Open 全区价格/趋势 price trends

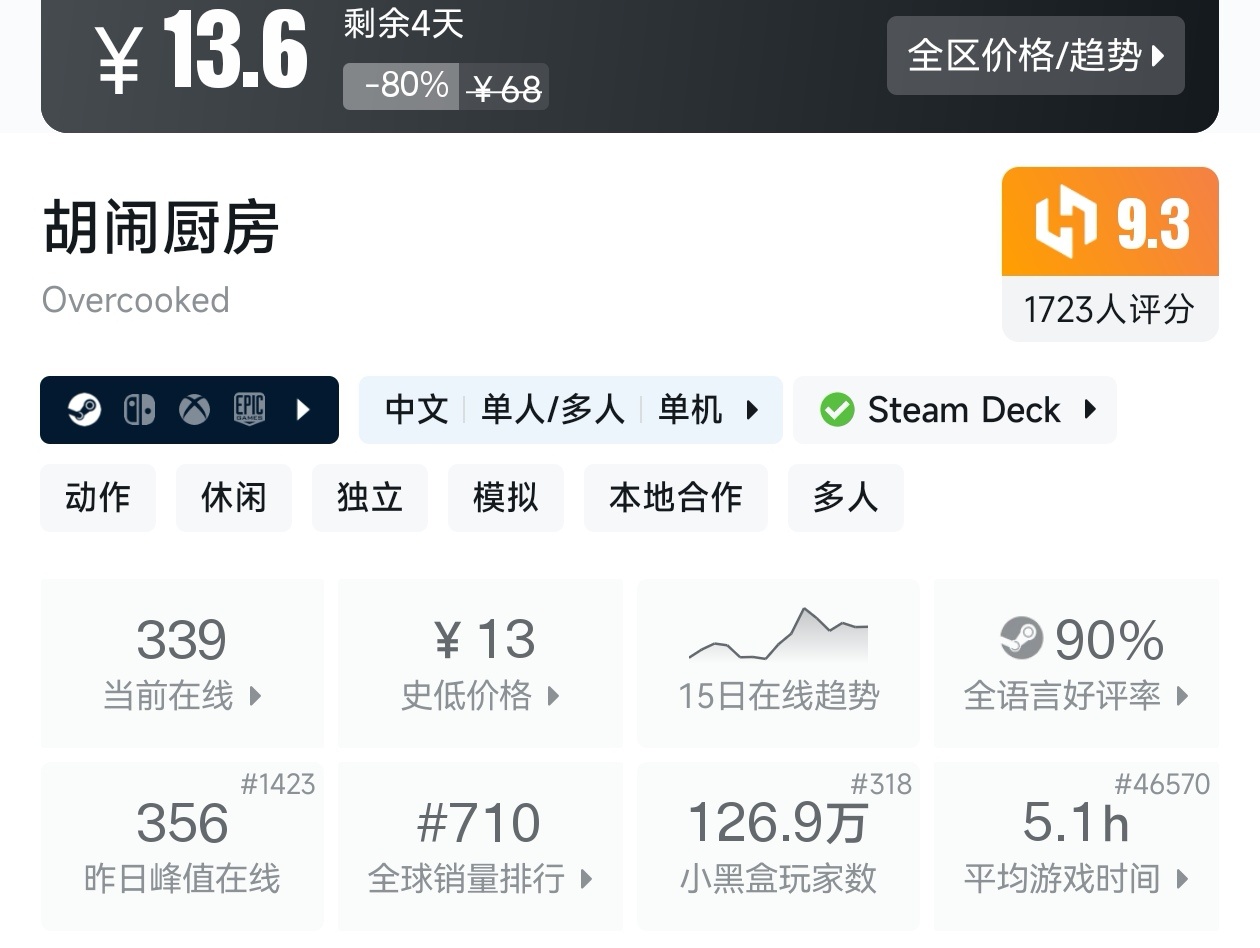coord(1035,55)
